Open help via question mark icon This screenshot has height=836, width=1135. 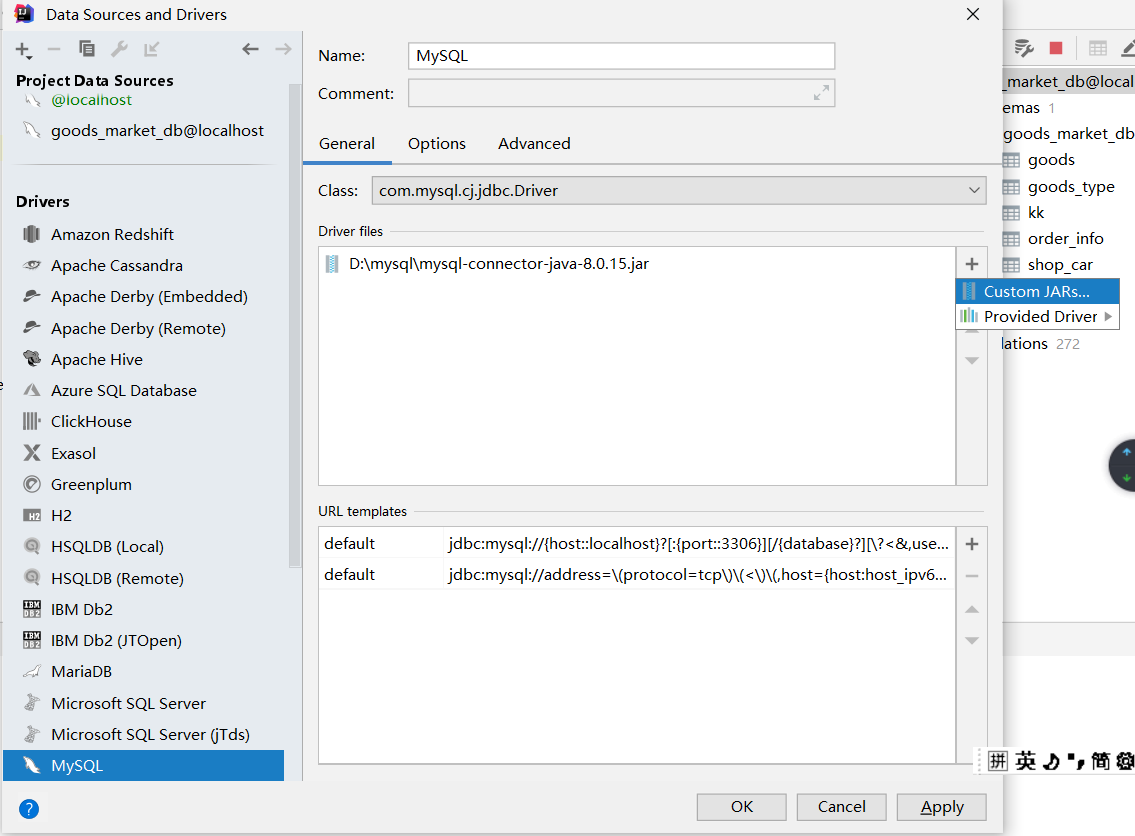coord(29,808)
